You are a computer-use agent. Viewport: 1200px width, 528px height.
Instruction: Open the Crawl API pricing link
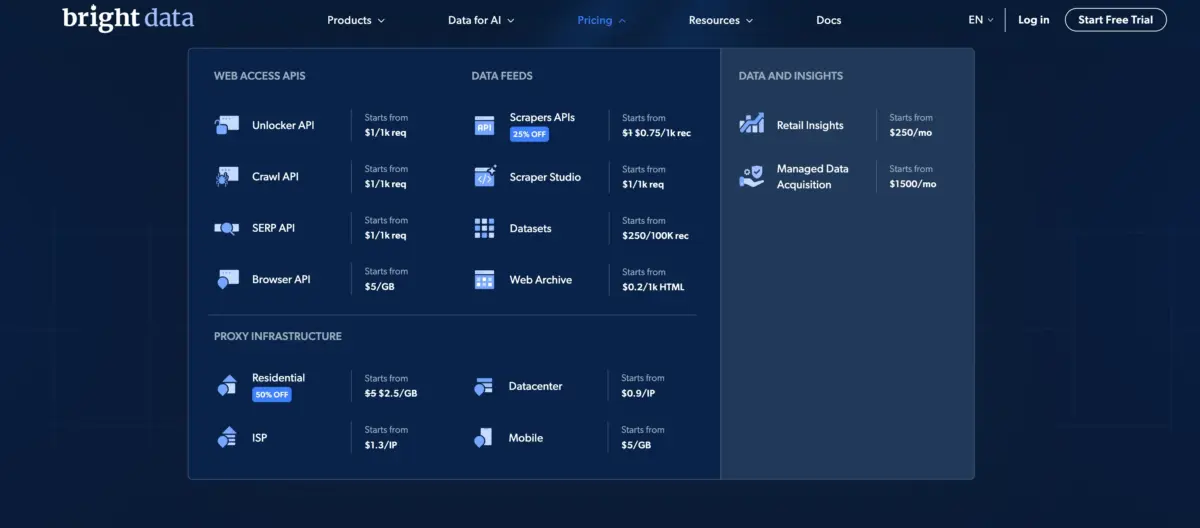coord(275,177)
